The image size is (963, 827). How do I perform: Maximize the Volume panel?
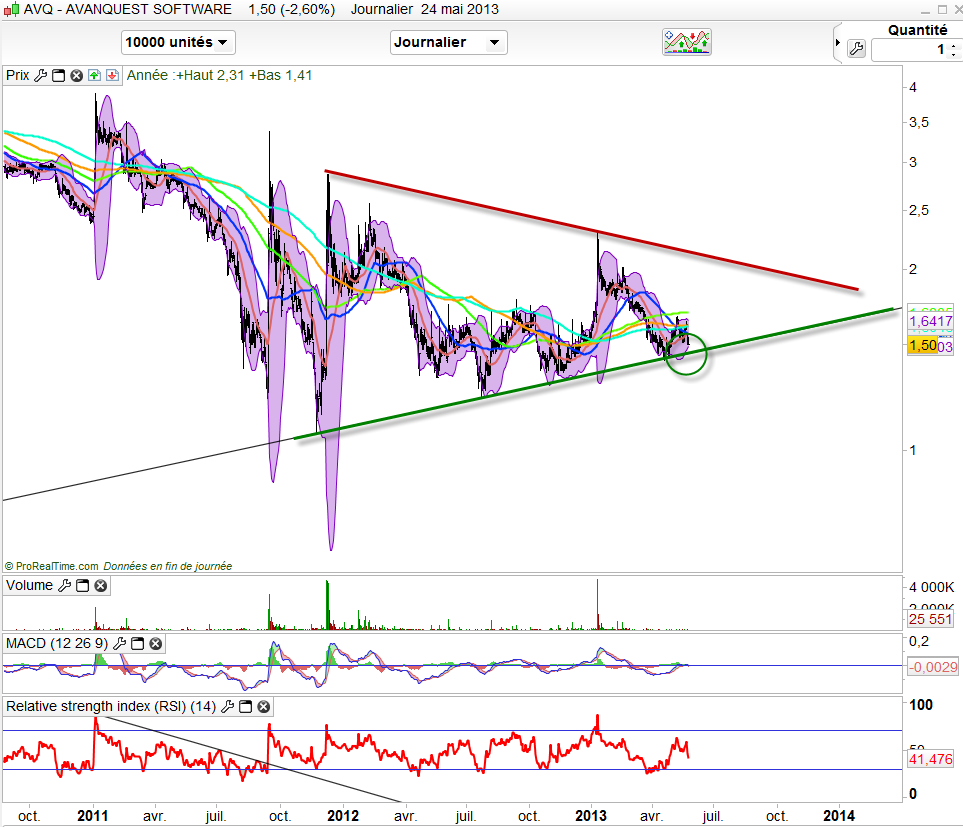[x=83, y=586]
